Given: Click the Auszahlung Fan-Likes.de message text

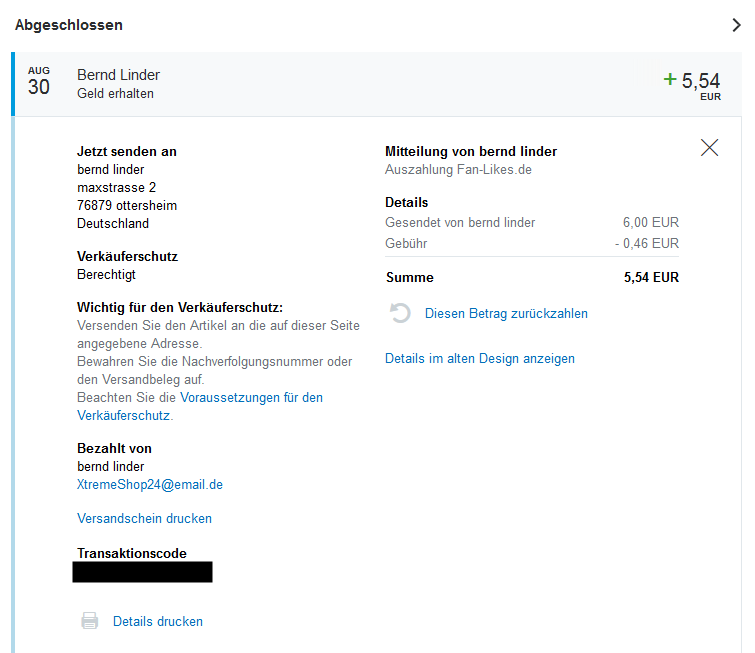Looking at the screenshot, I should 458,169.
